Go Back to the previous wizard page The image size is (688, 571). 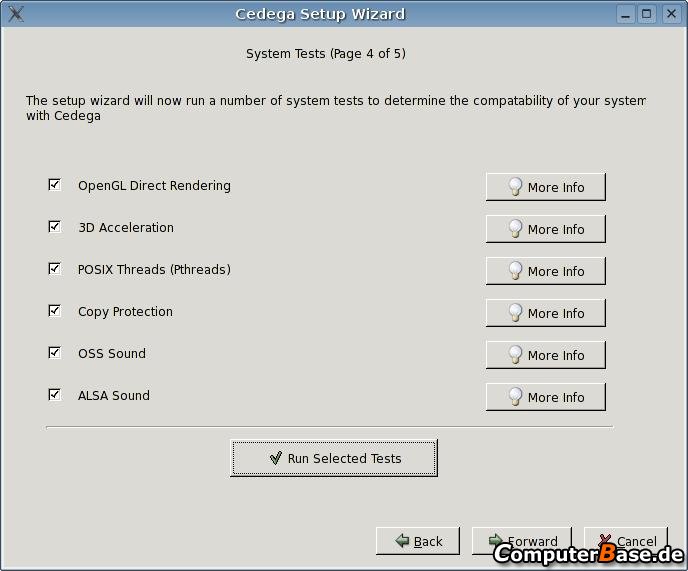coord(418,541)
